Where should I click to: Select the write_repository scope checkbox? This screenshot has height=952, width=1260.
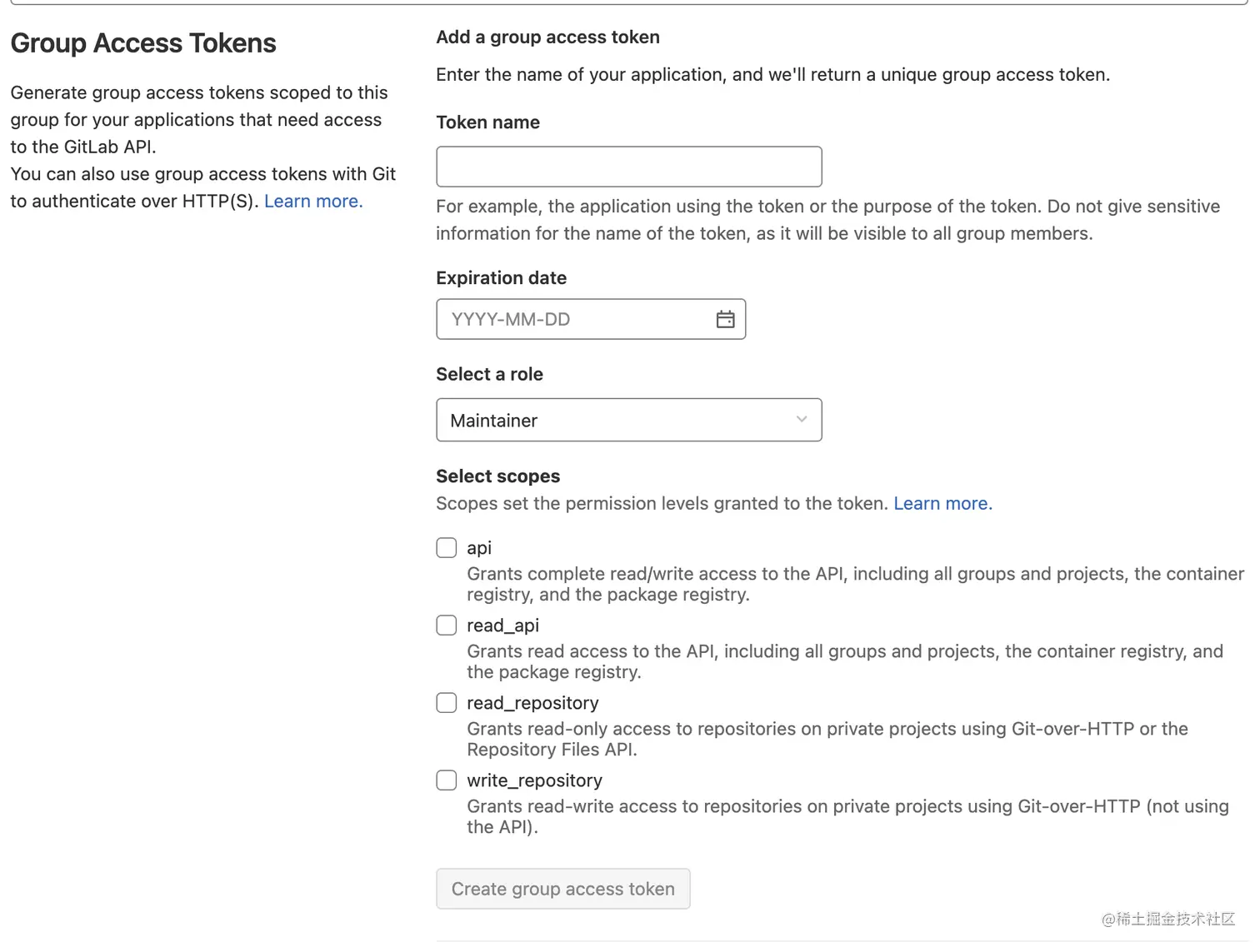click(447, 780)
